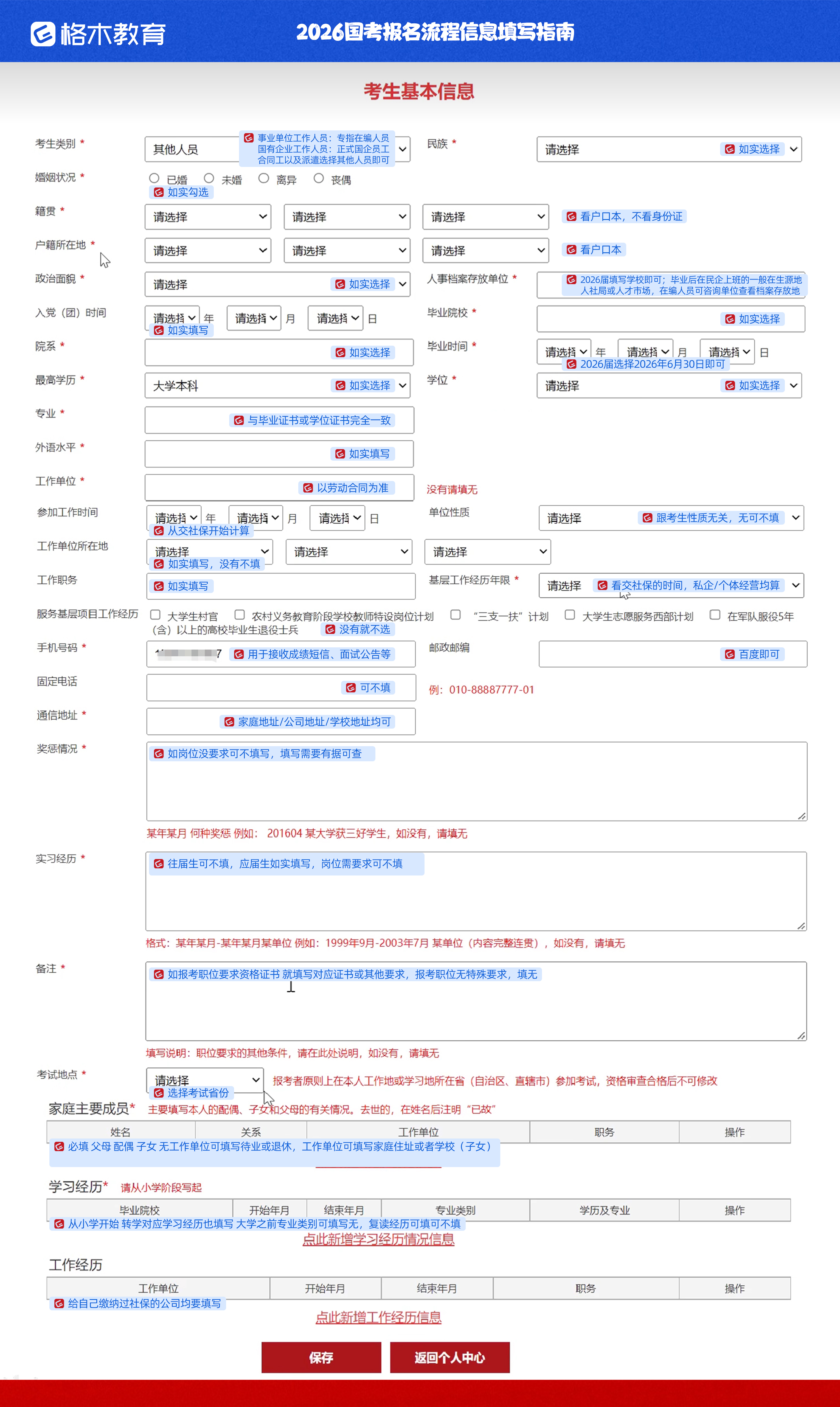
Task: Select 离异 radio option
Action: click(x=264, y=178)
